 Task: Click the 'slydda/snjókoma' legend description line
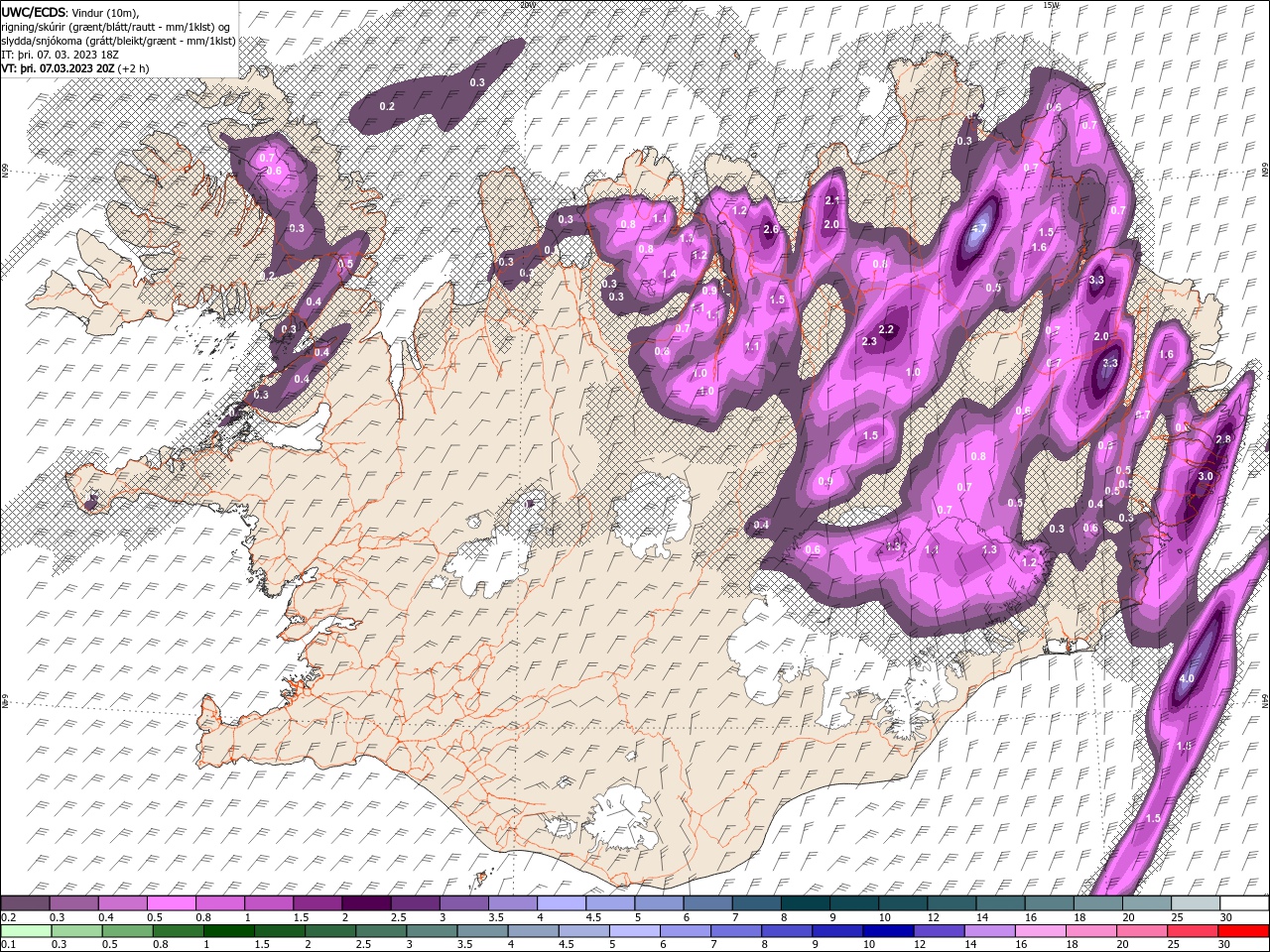click(x=119, y=41)
